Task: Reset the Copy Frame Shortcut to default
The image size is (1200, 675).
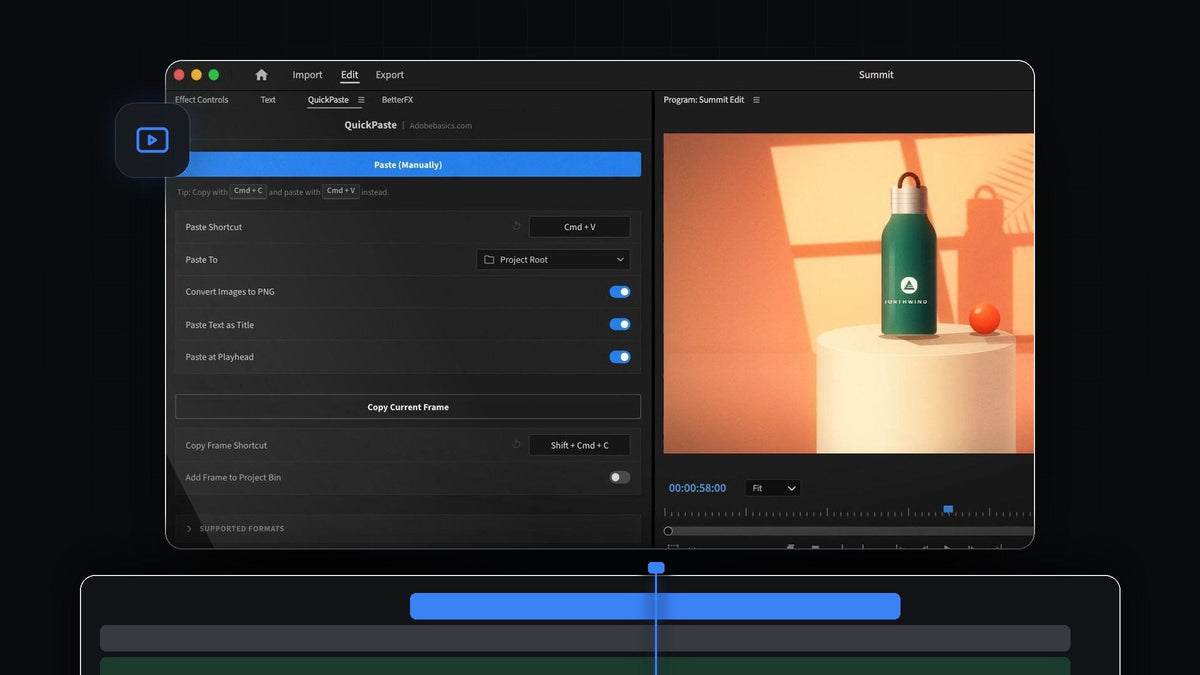Action: (516, 445)
